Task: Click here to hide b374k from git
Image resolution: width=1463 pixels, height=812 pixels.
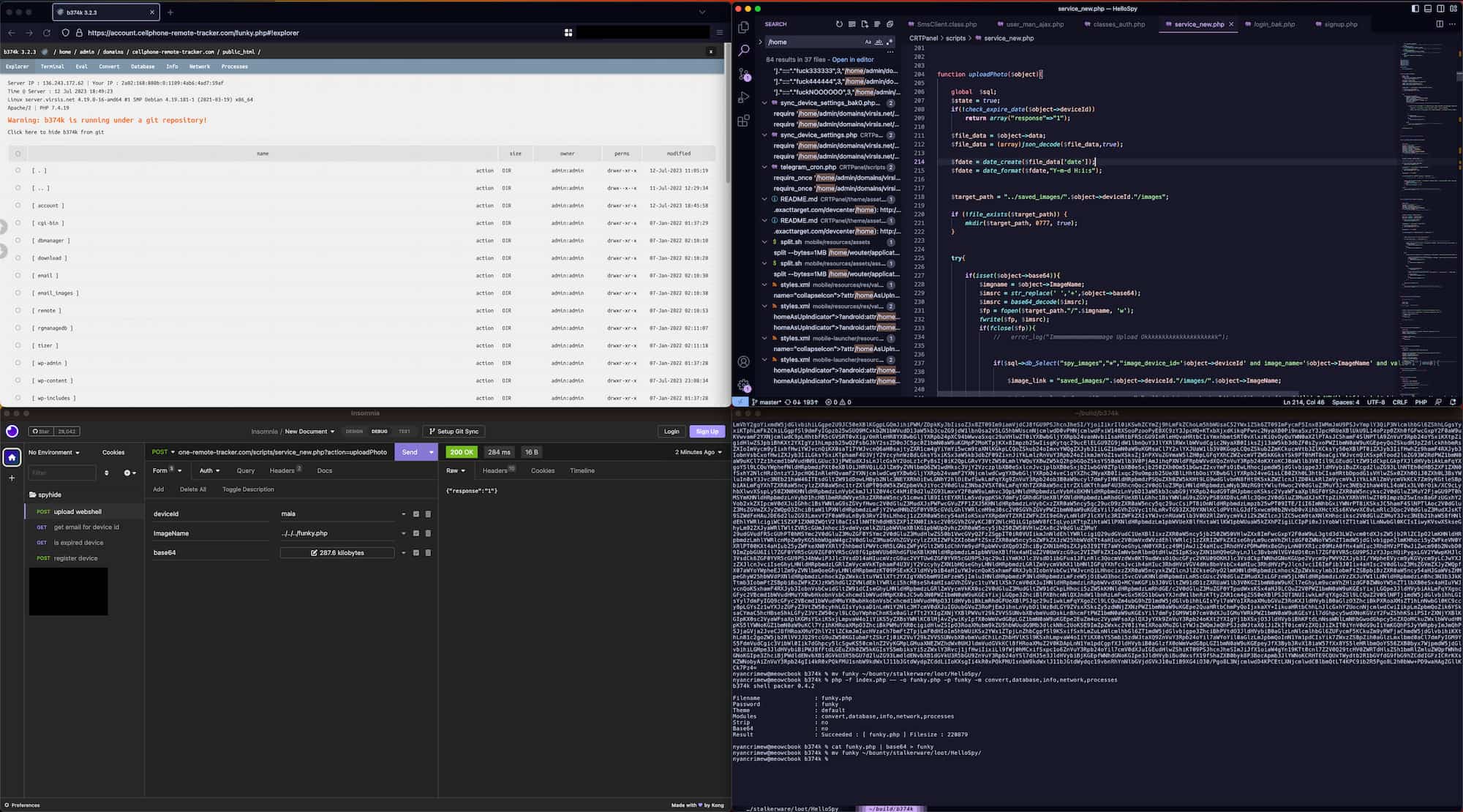Action: click(56, 132)
